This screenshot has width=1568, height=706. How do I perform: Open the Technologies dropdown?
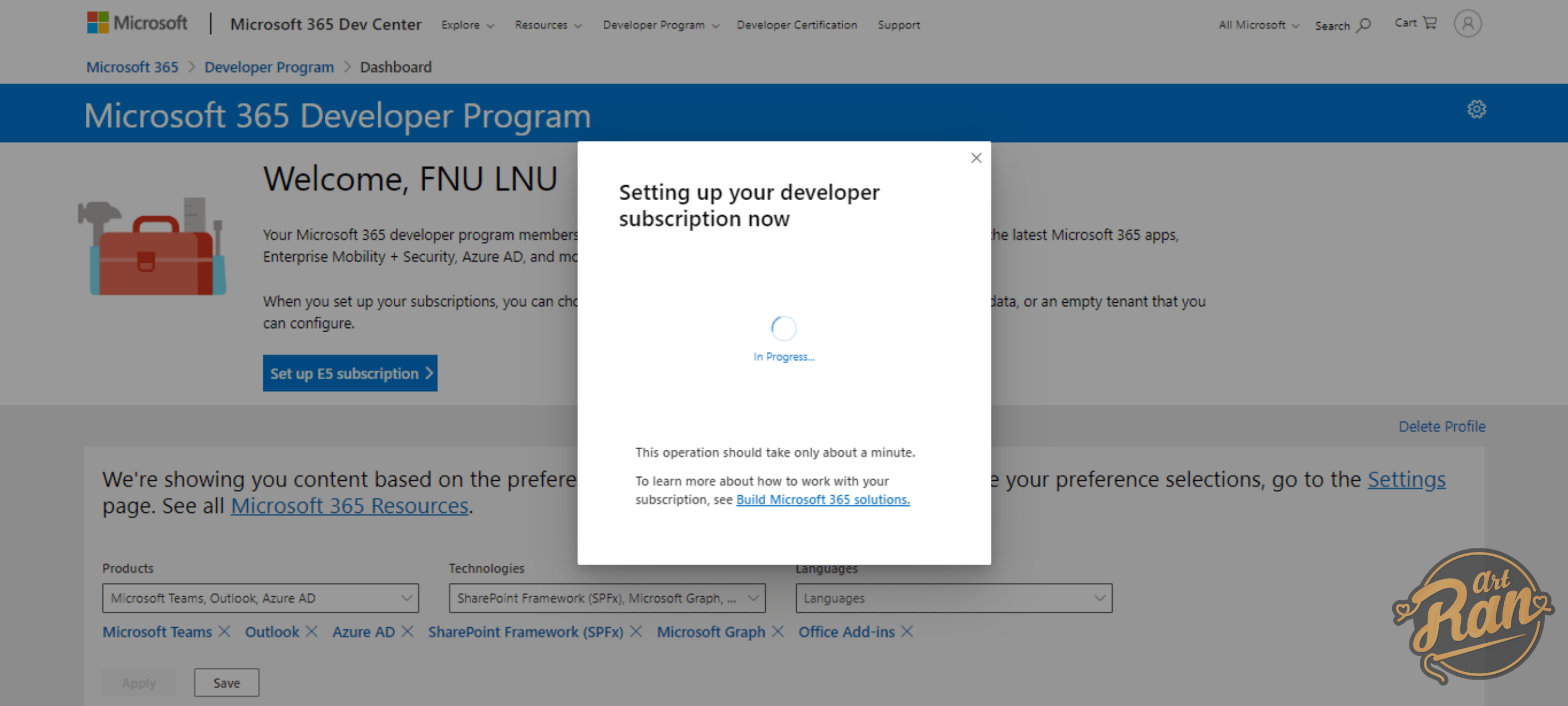[x=607, y=598]
